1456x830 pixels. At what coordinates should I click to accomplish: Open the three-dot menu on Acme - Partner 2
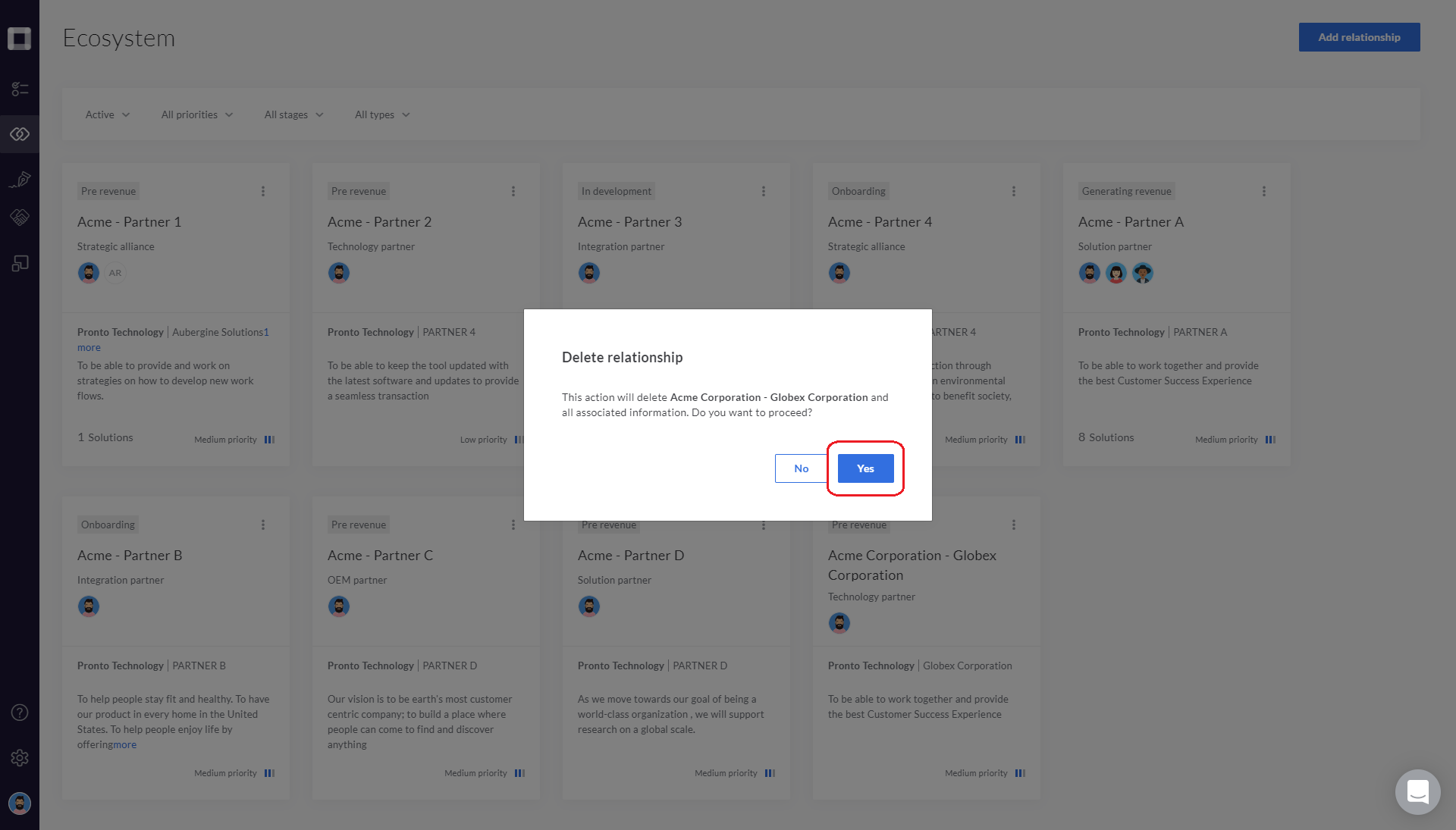[x=513, y=191]
